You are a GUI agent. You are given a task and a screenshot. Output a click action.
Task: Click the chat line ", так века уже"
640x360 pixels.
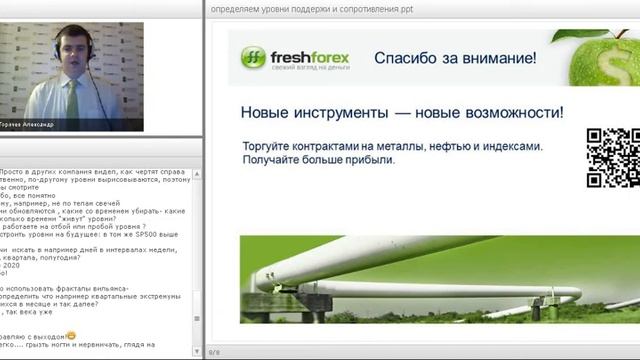[x=26, y=312]
